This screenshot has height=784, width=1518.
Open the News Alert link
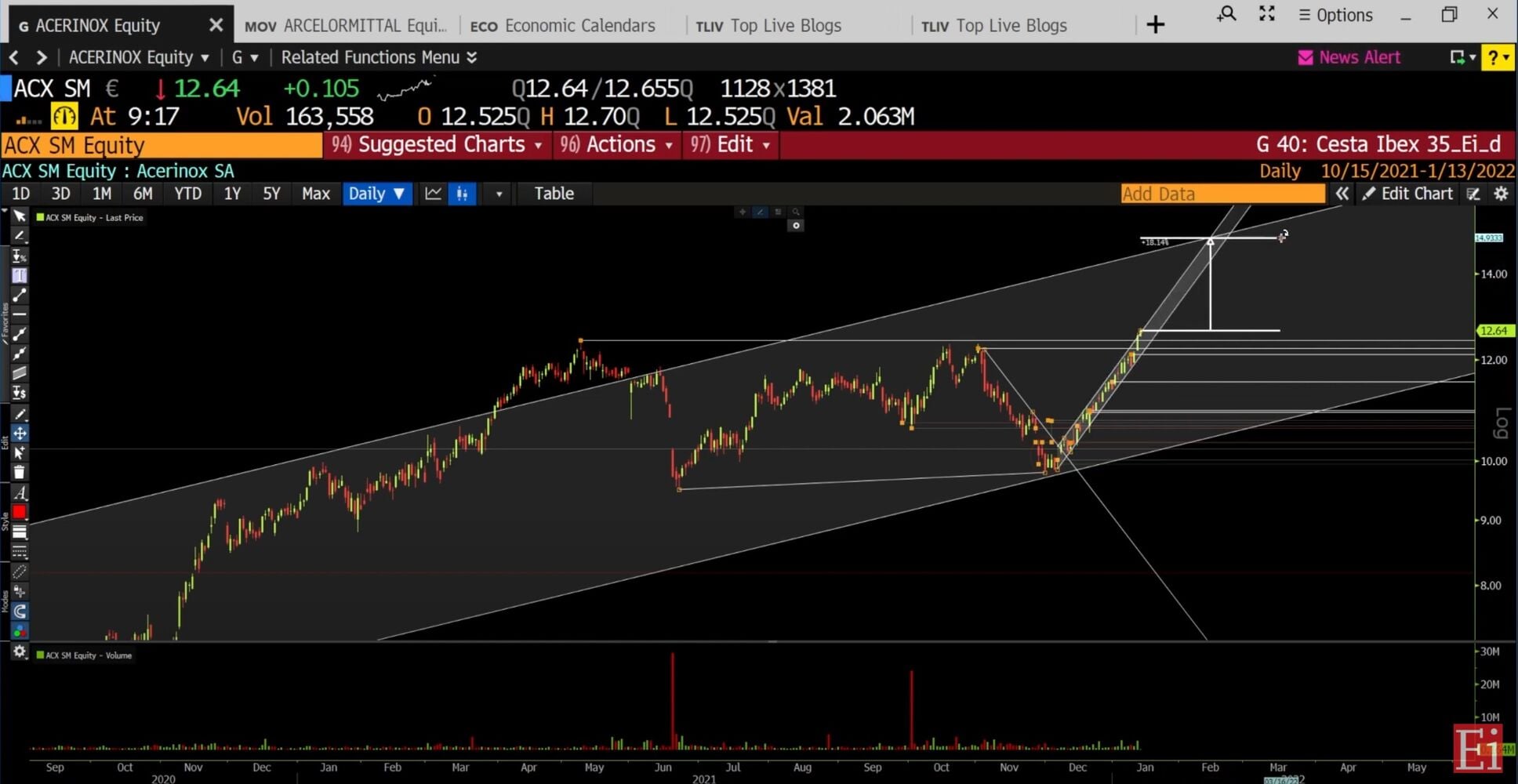click(x=1349, y=57)
